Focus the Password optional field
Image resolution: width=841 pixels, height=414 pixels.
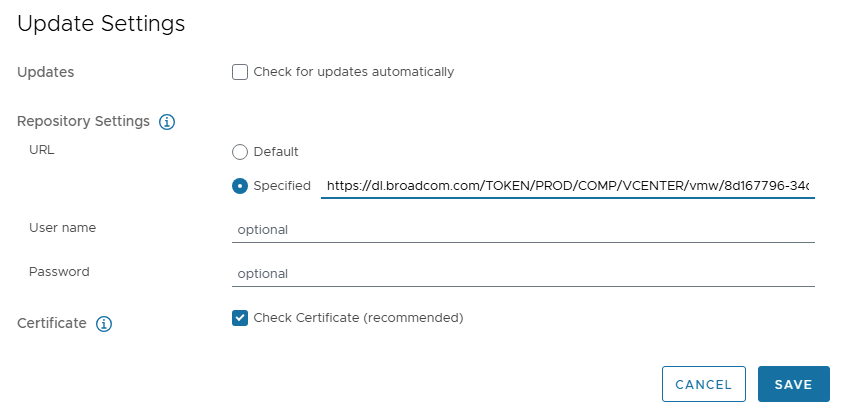point(522,273)
